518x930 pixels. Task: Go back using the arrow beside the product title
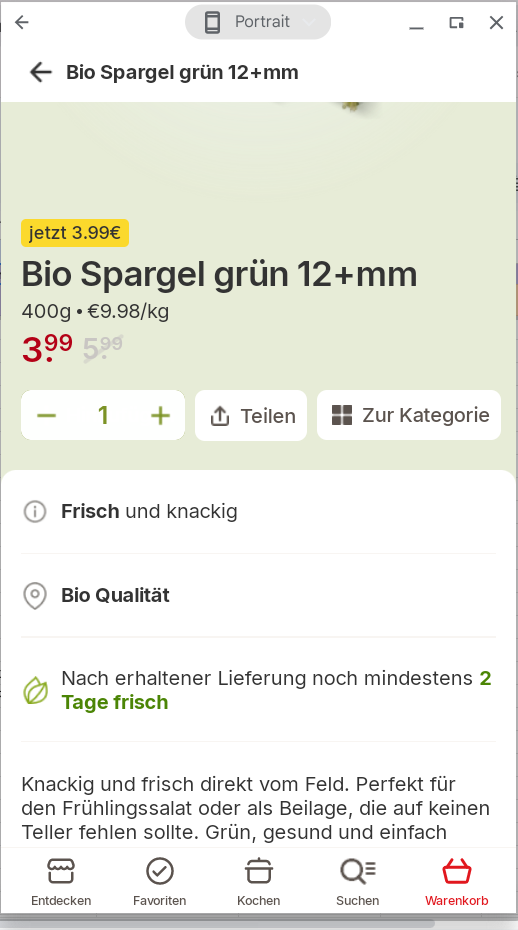point(40,72)
